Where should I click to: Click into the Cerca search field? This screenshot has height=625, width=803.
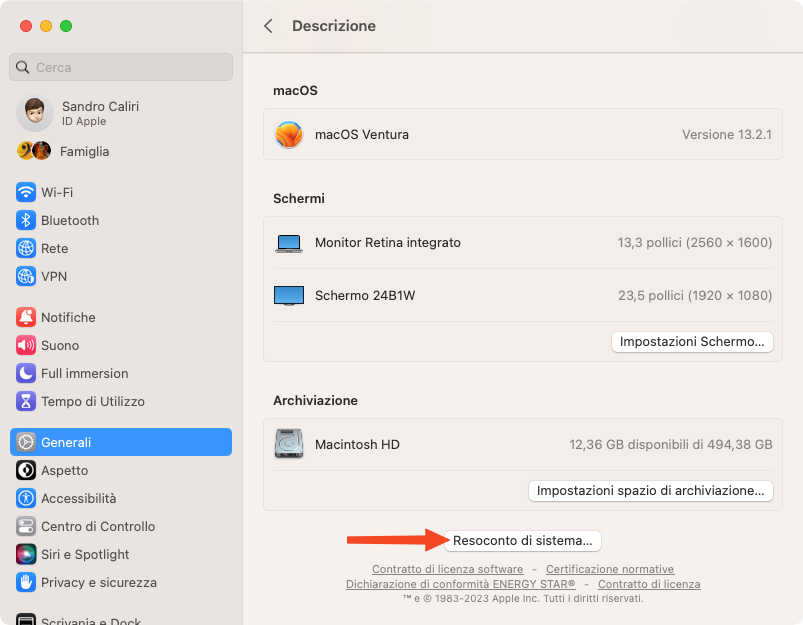(x=121, y=67)
